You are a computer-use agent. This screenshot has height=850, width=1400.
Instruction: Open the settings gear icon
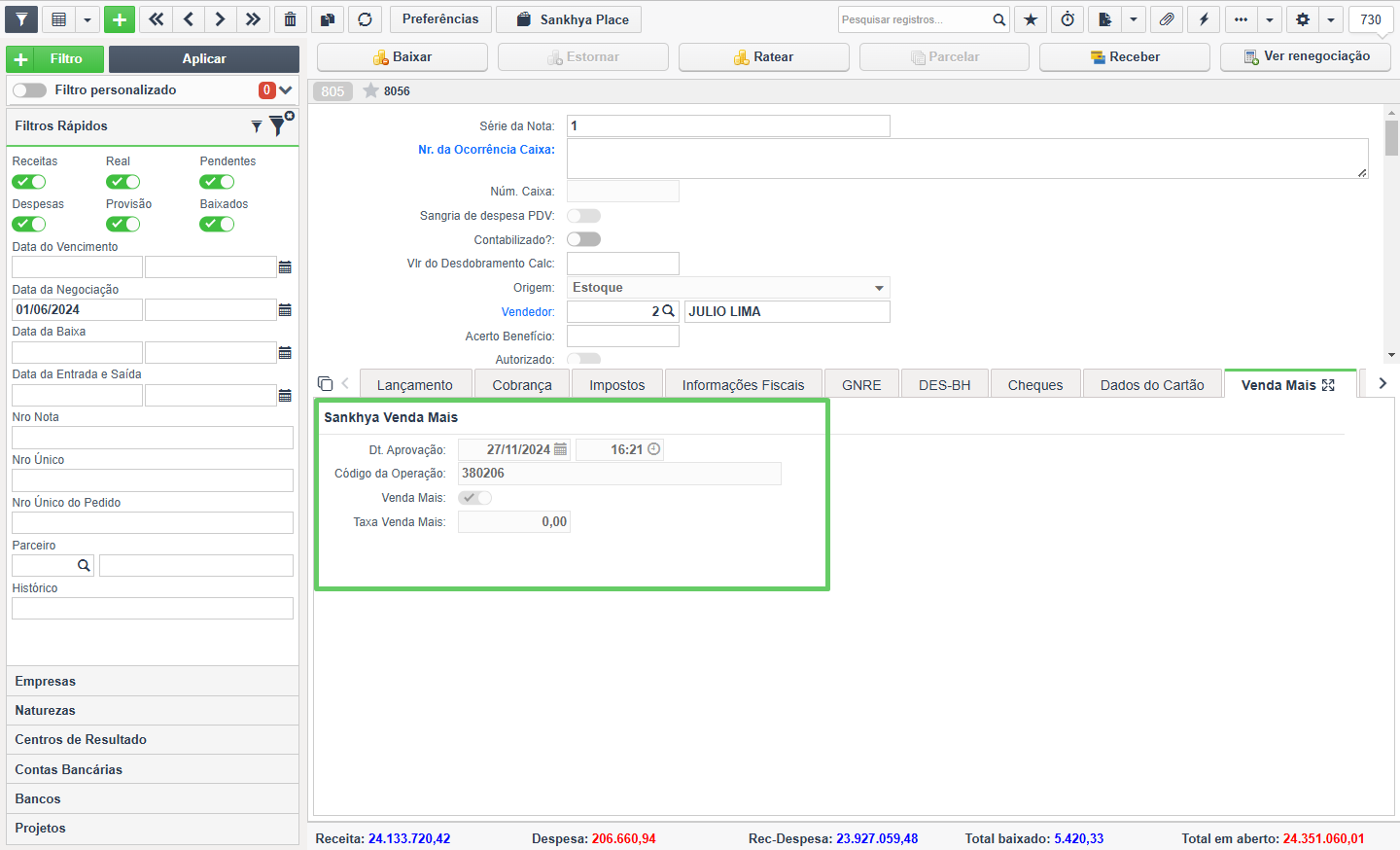click(x=1303, y=19)
